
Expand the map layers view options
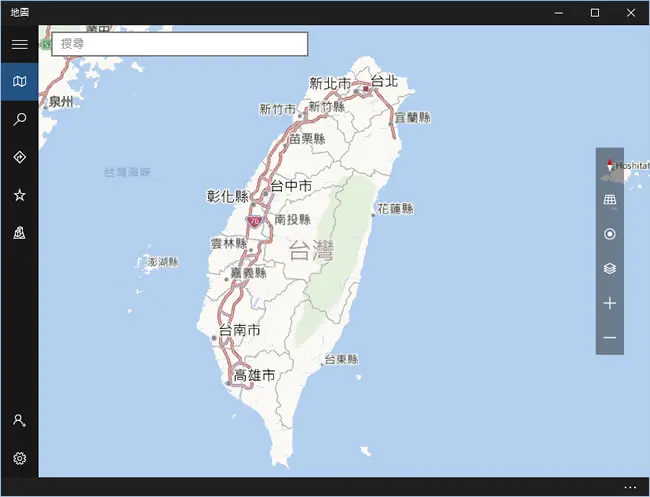click(x=609, y=269)
